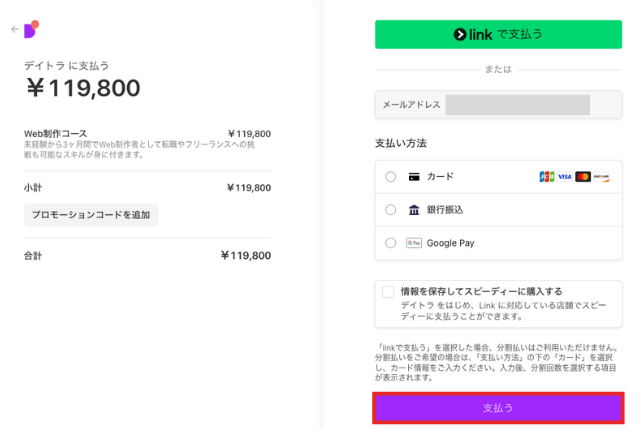Click the purple 支払う button
640x430 pixels.
[498, 408]
